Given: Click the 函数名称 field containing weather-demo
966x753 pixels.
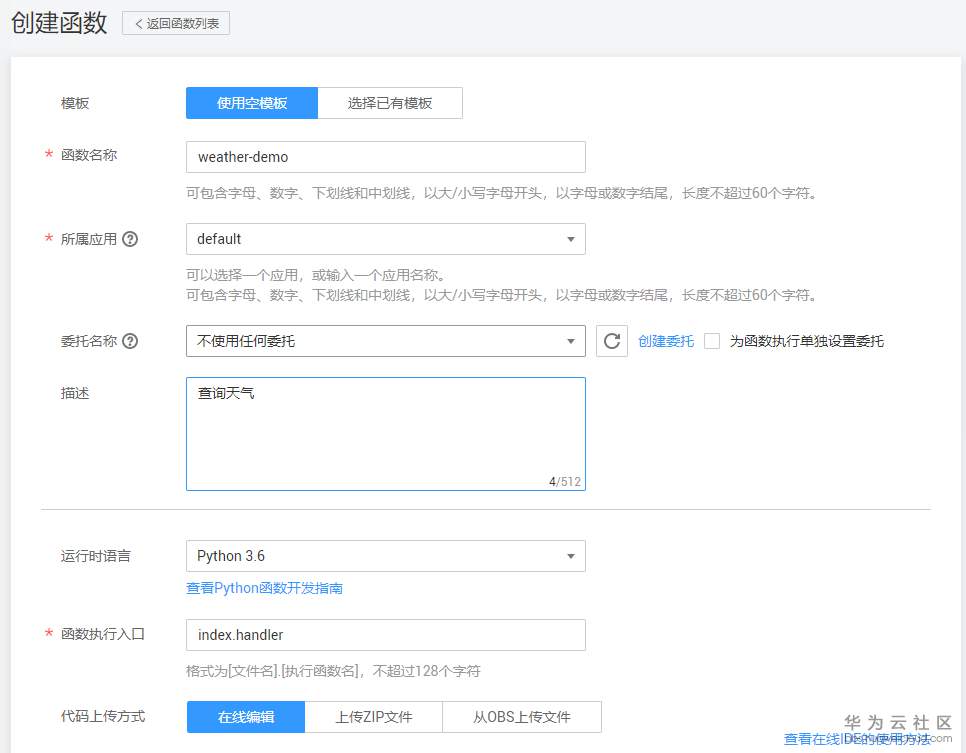Looking at the screenshot, I should point(386,157).
